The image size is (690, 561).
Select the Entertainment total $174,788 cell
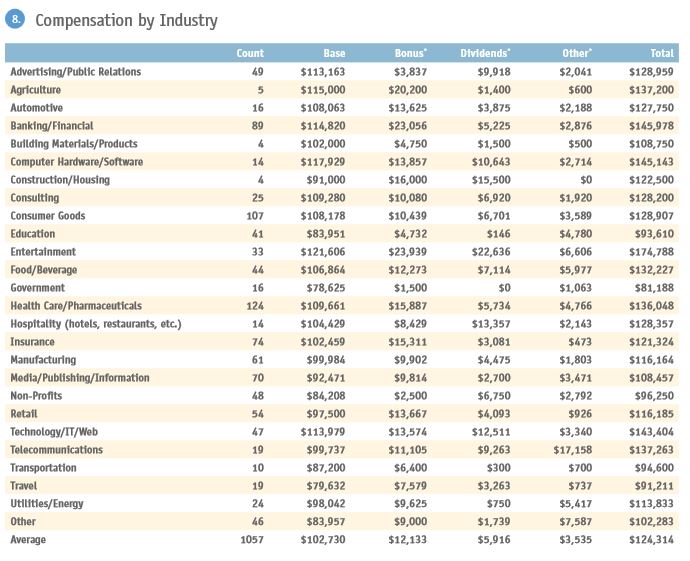652,252
